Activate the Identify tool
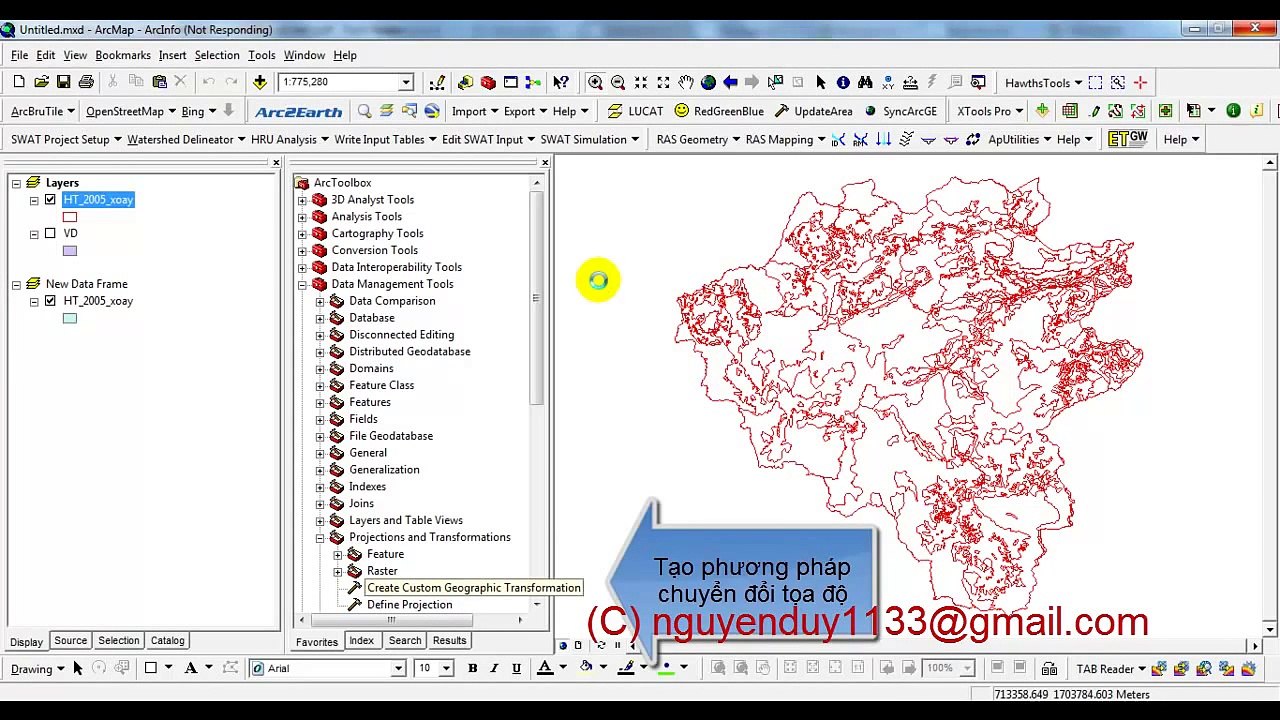The width and height of the screenshot is (1280, 720). 842,82
